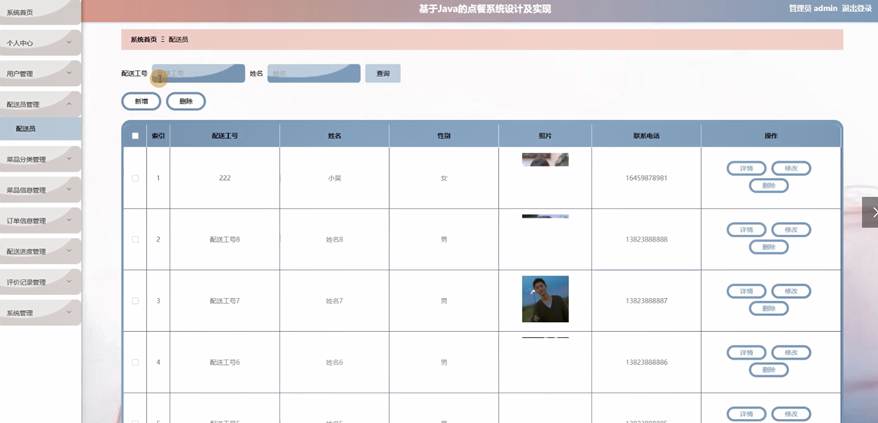Click the 照片 column header

coord(545,136)
